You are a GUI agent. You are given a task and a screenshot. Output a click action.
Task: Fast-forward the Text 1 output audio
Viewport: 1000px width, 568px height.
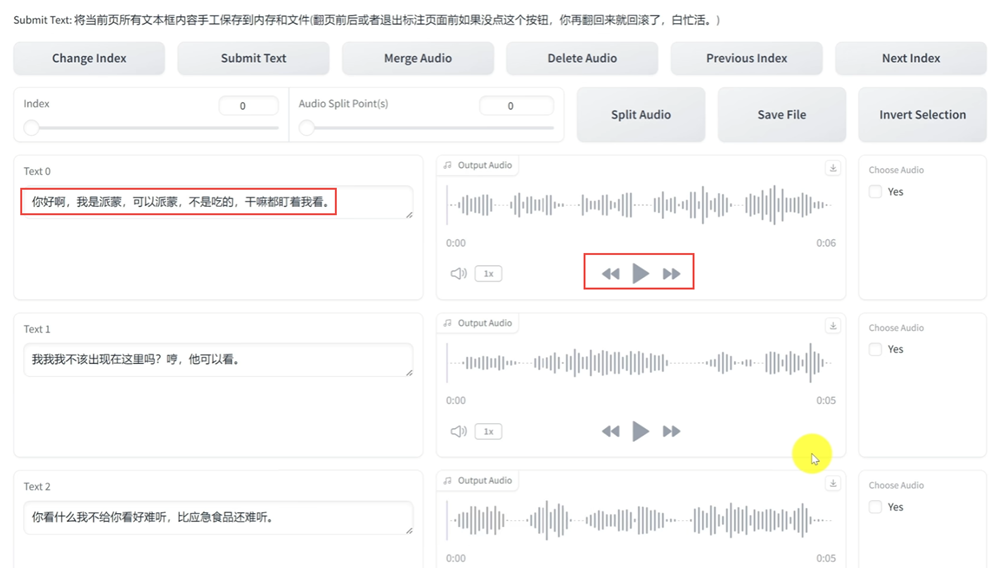[x=671, y=431]
